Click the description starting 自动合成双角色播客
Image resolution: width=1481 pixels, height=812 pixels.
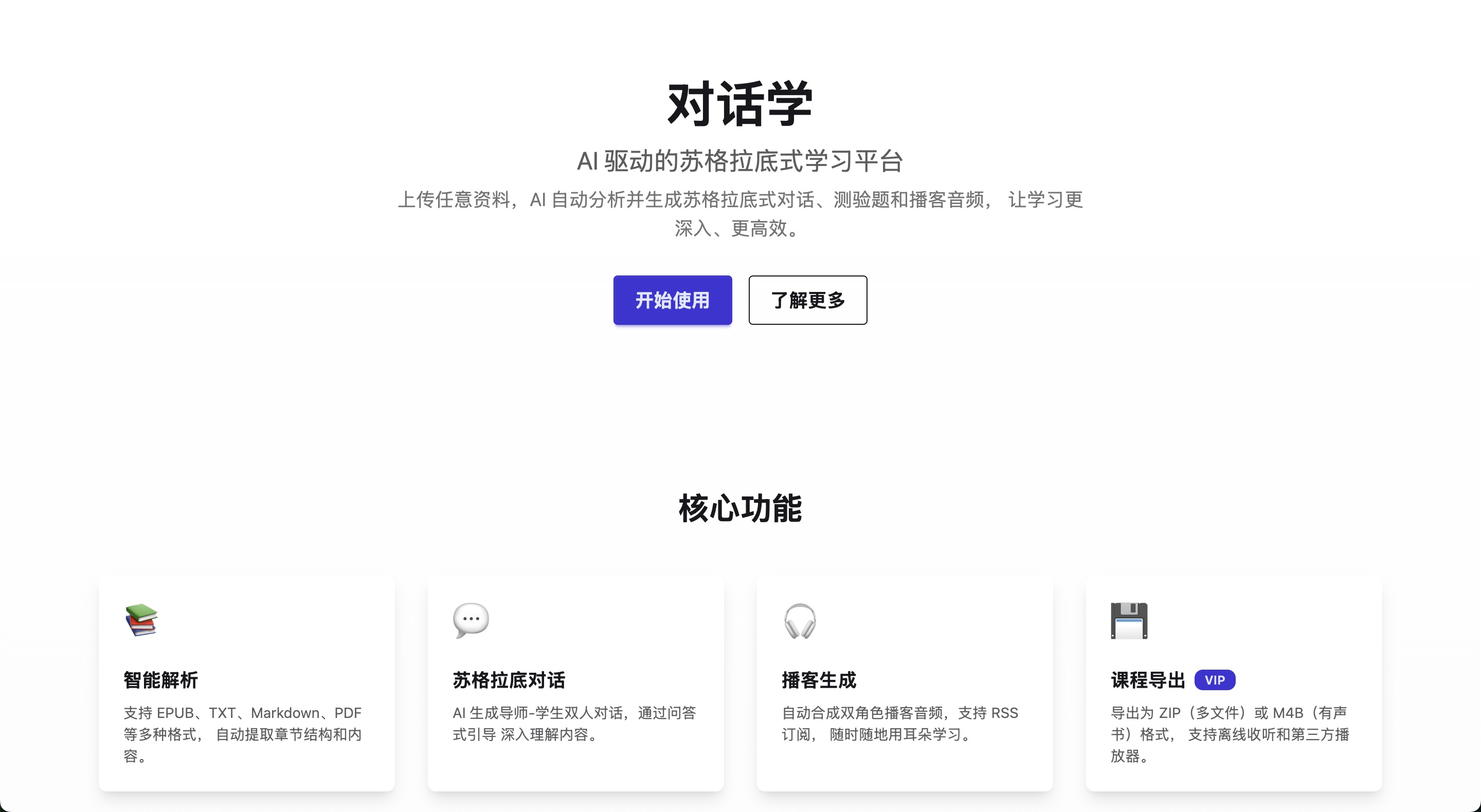pyautogui.click(x=900, y=724)
